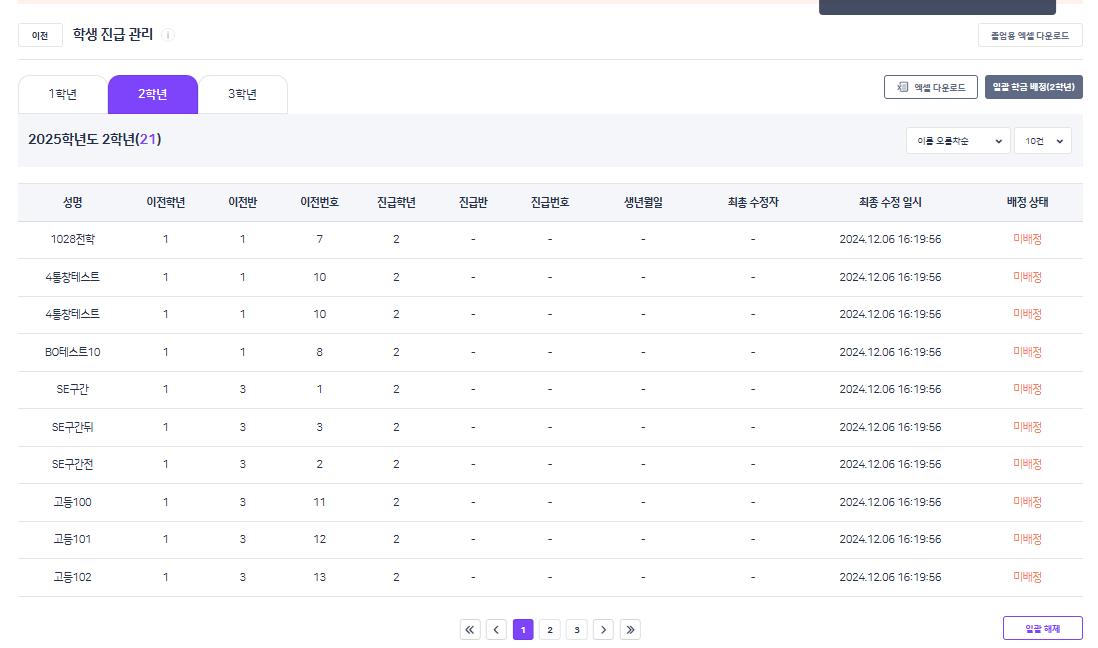Click the 미배정 status for 1028전학
This screenshot has height=648, width=1098.
tap(1027, 239)
